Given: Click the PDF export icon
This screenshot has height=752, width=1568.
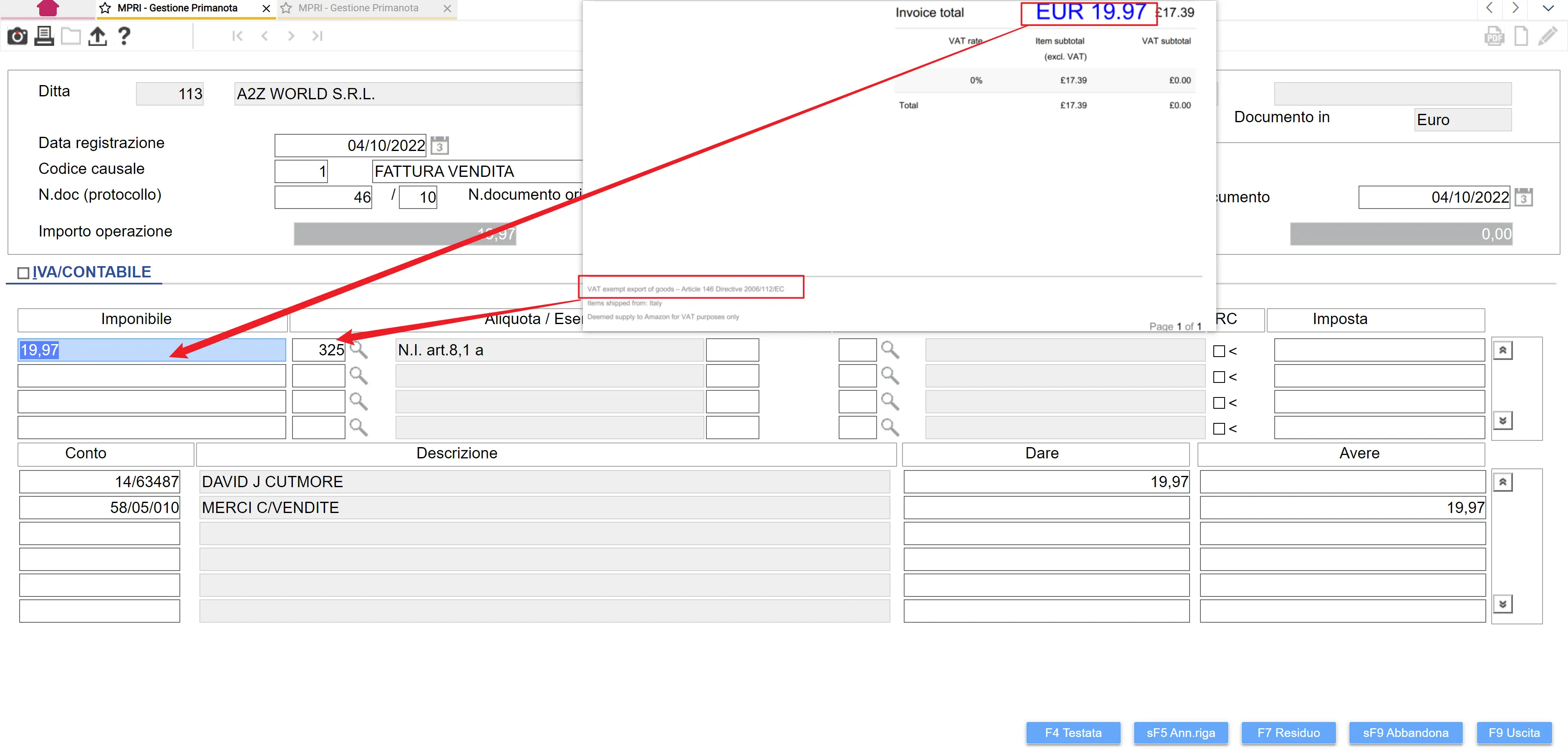Looking at the screenshot, I should tap(1493, 37).
